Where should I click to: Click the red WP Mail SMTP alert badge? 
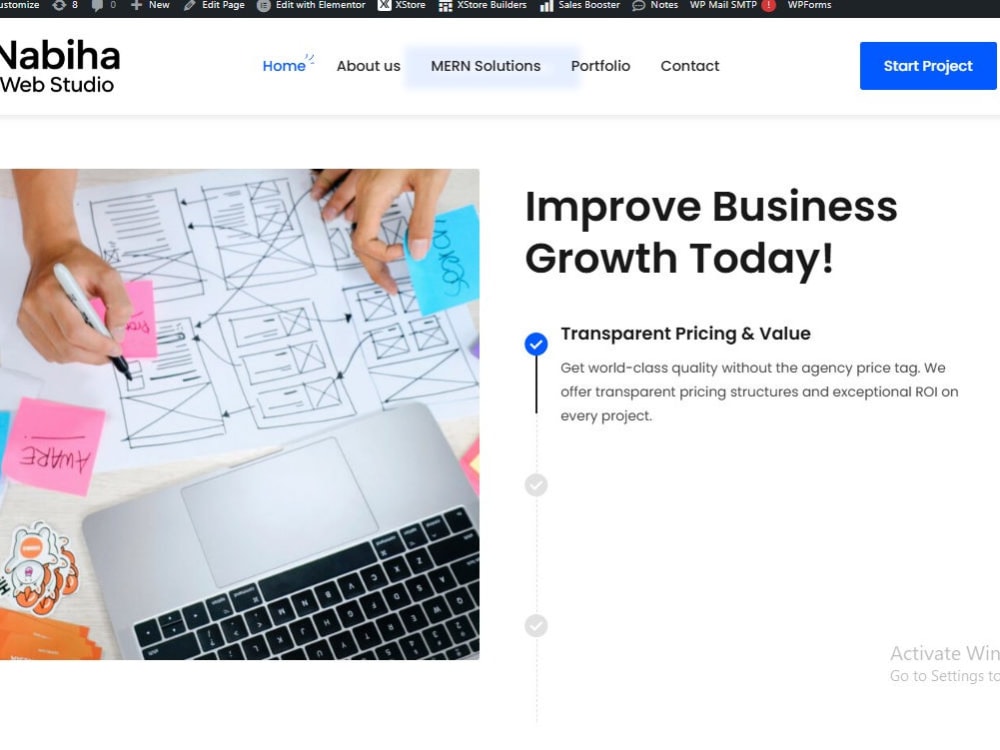[x=768, y=5]
